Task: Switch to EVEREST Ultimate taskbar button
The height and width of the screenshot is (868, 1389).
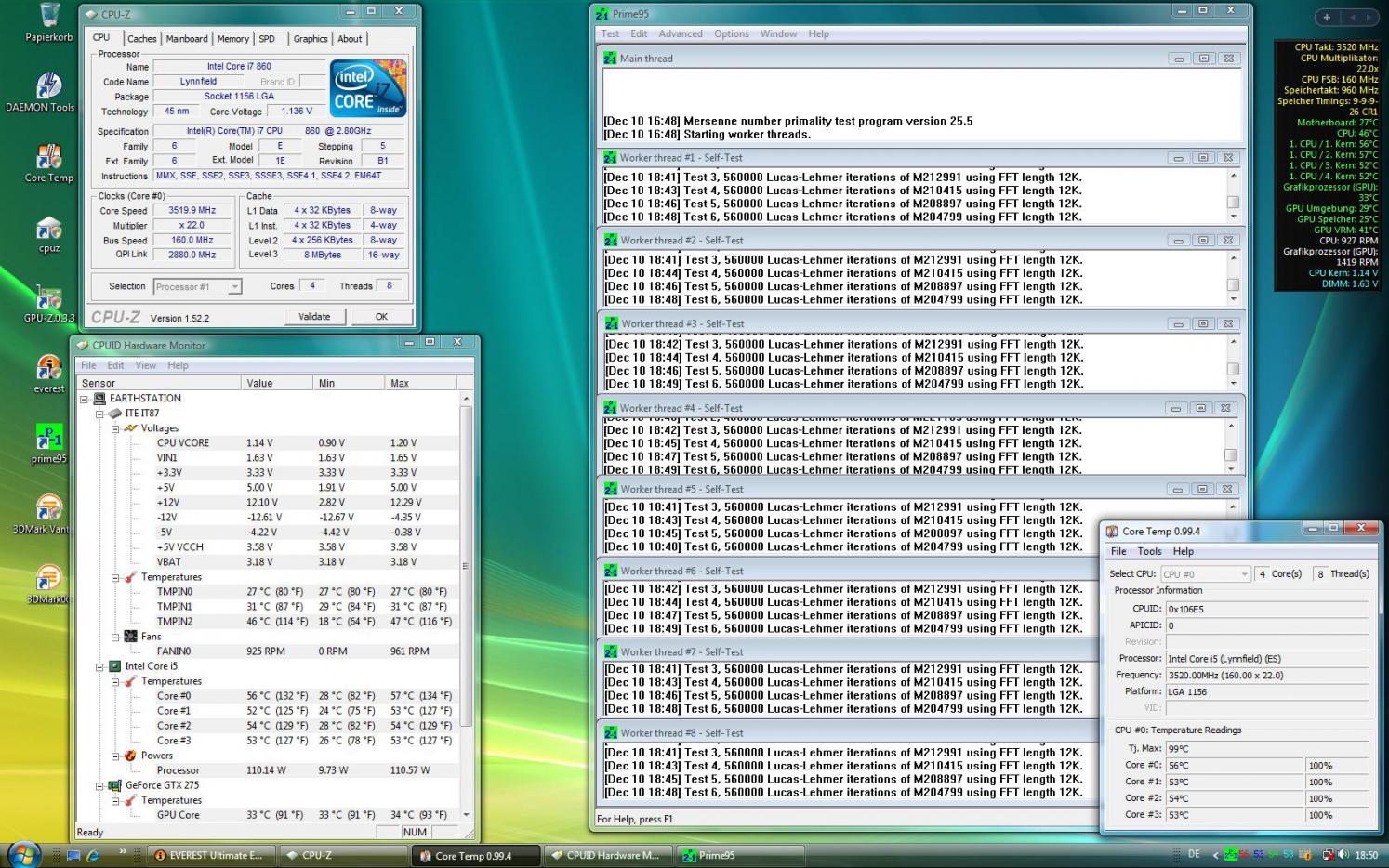Action: point(210,855)
